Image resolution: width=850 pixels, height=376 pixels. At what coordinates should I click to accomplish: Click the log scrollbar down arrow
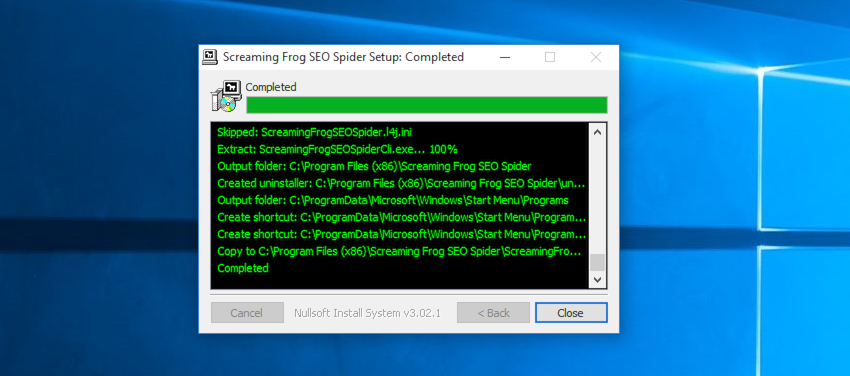tap(597, 280)
